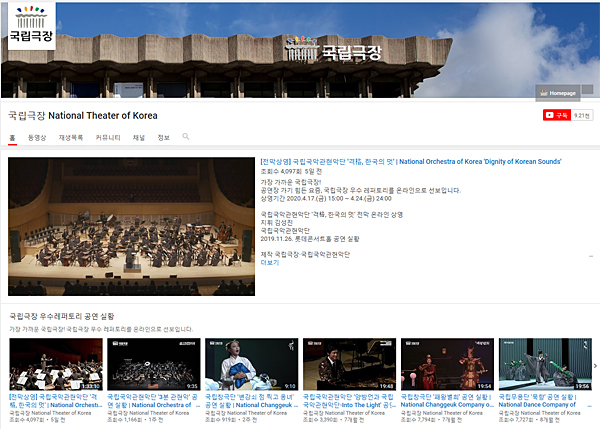The width and height of the screenshot is (600, 429).
Task: Open dance thumbnail with 19:56 duration
Action: pos(545,364)
